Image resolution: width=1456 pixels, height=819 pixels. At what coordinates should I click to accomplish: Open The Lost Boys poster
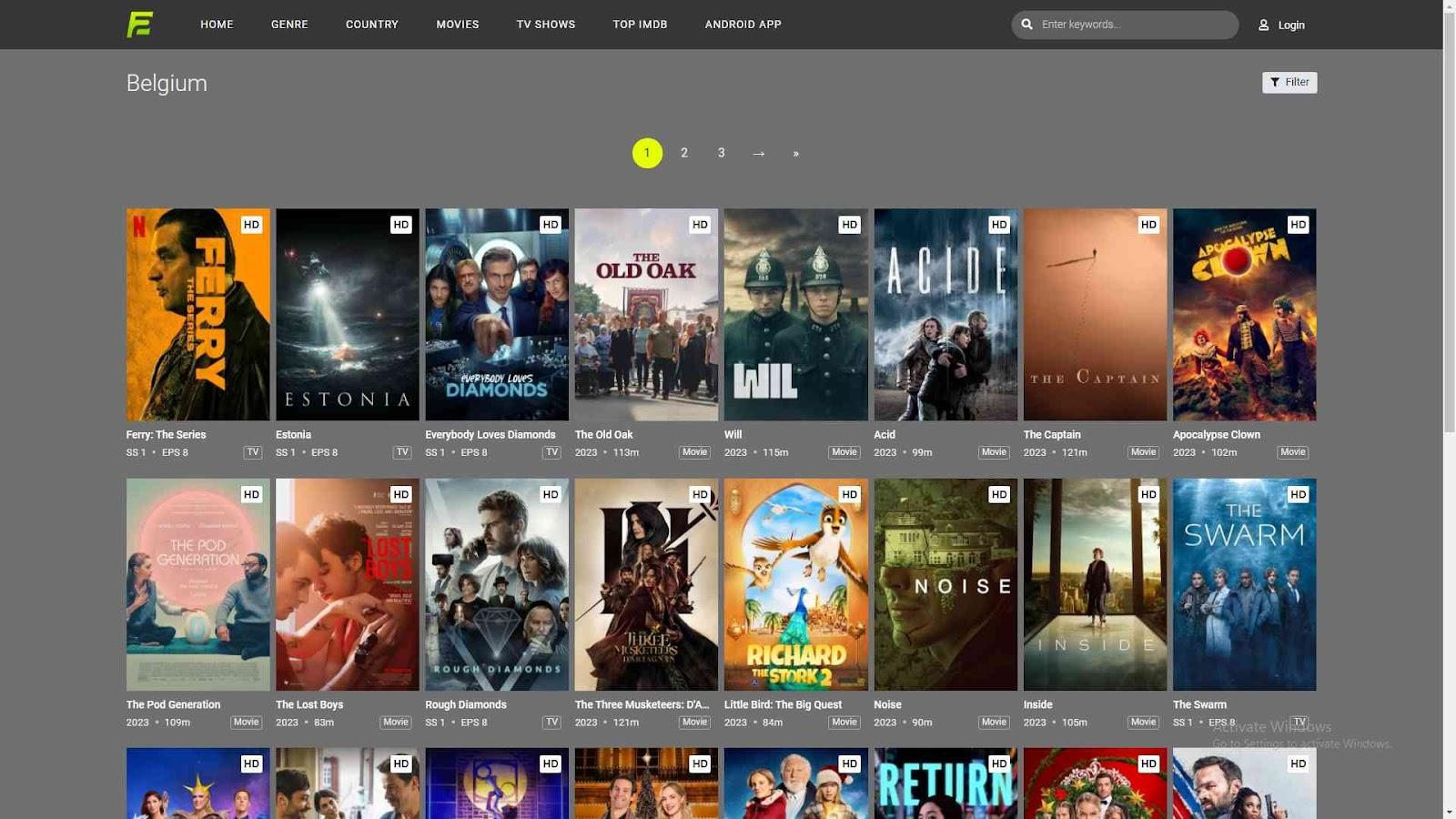[348, 585]
